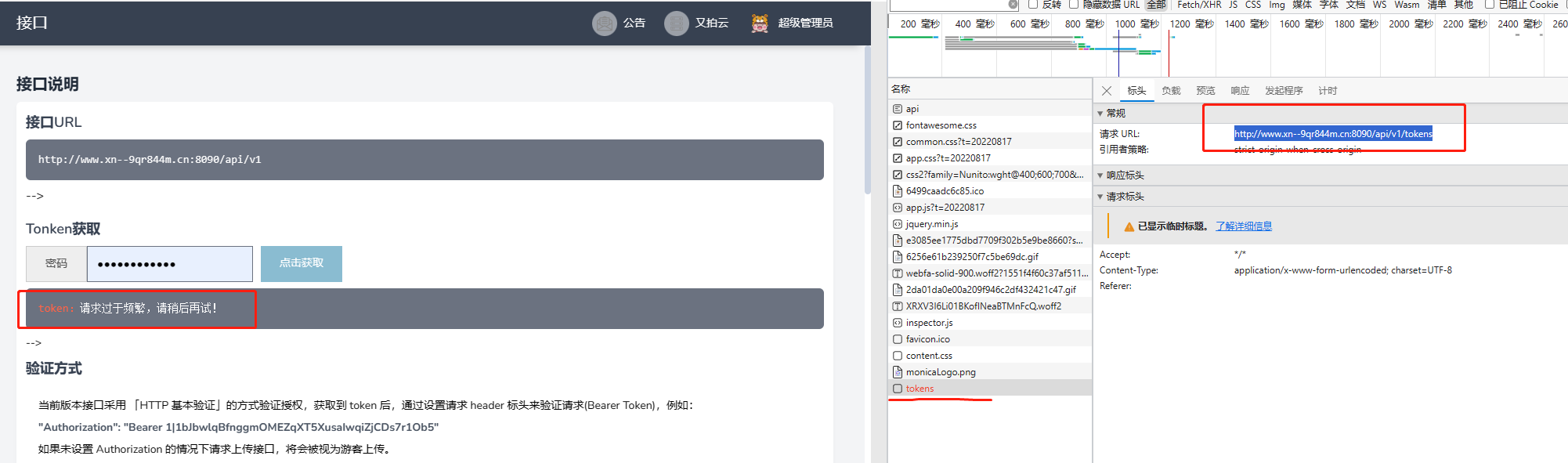This screenshot has height=463, width=1568.
Task: Clear the network filter text box
Action: tap(1013, 5)
